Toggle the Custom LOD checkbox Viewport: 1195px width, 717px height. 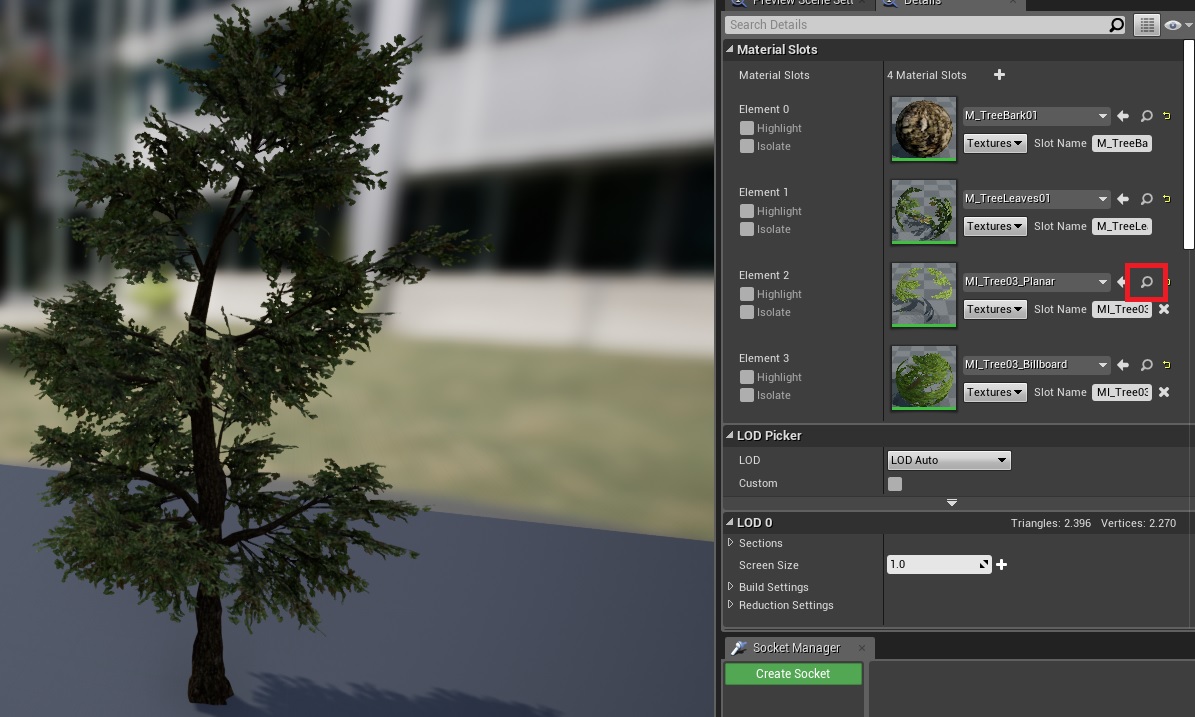pyautogui.click(x=895, y=484)
